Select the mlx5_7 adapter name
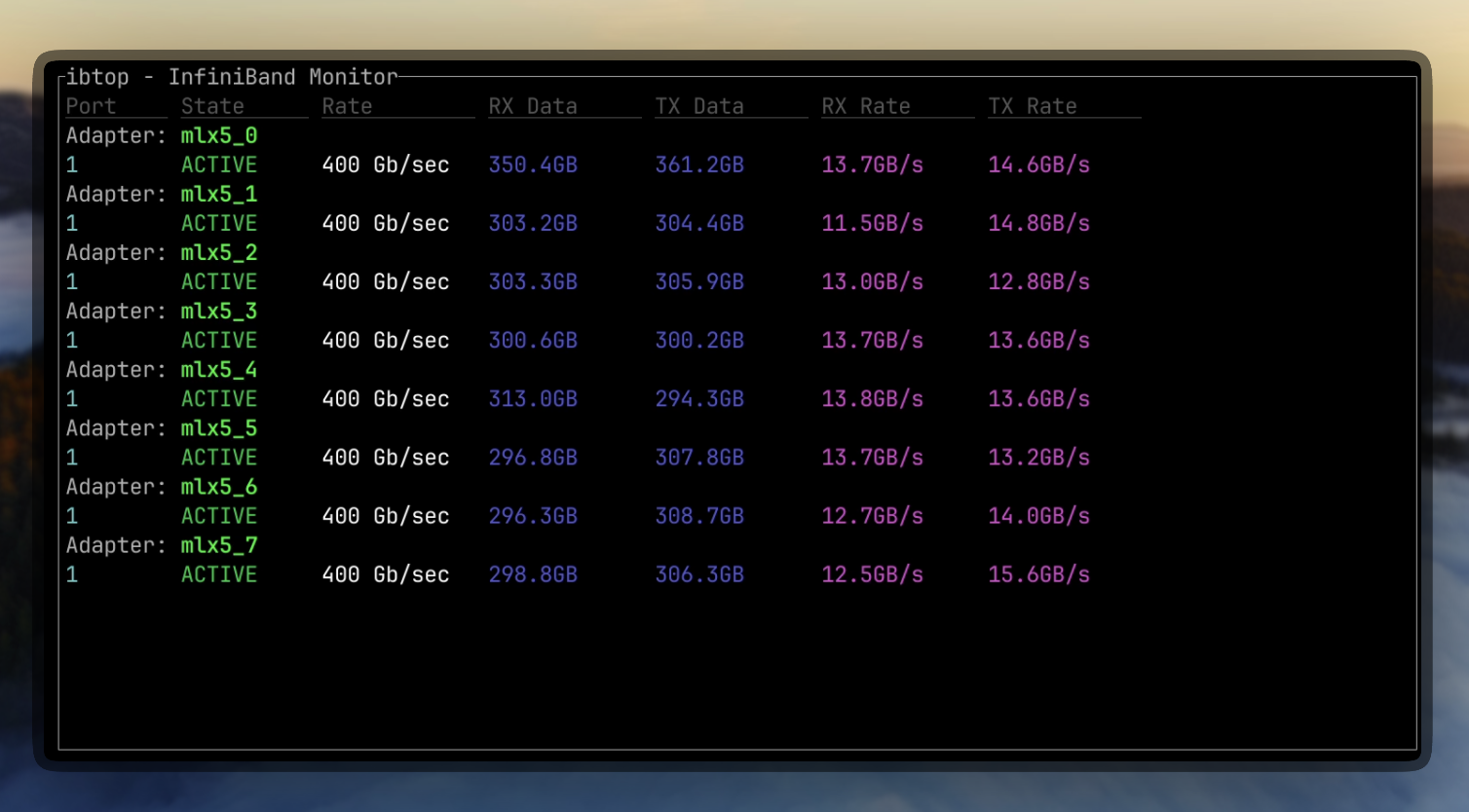This screenshot has width=1469, height=812. (219, 544)
